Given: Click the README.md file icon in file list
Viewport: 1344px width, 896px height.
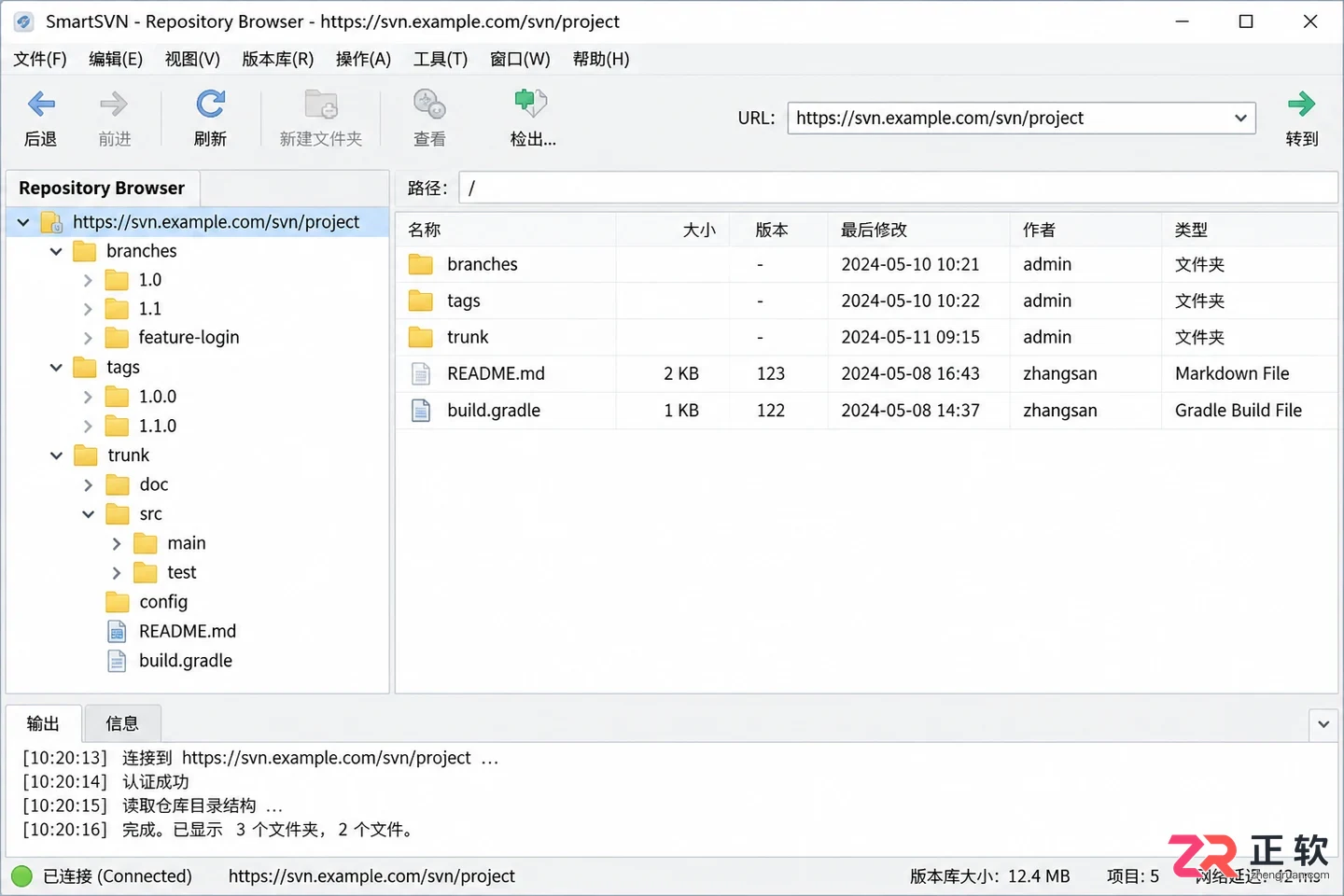Looking at the screenshot, I should click(x=421, y=374).
